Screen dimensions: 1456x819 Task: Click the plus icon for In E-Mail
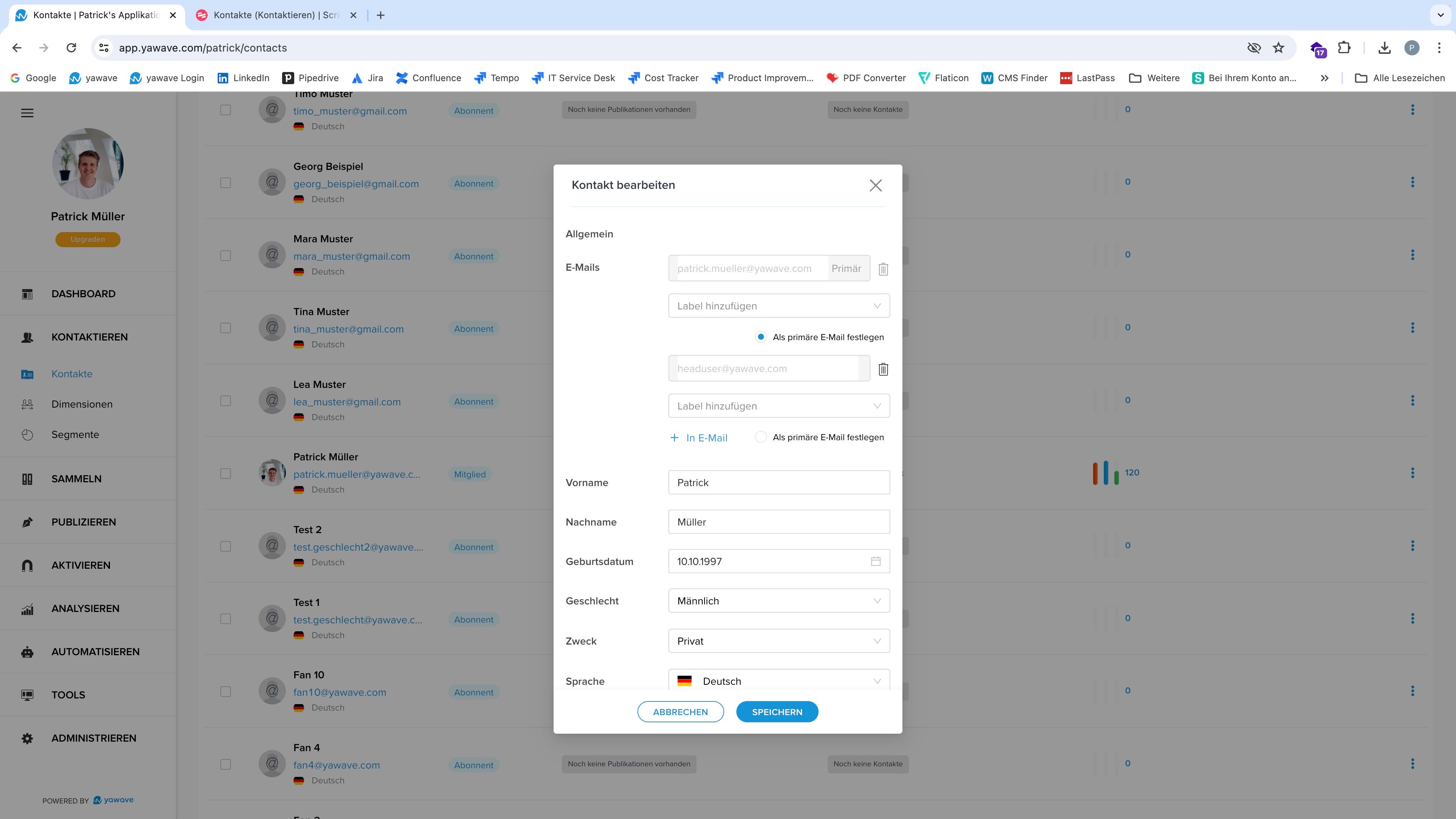pos(674,438)
